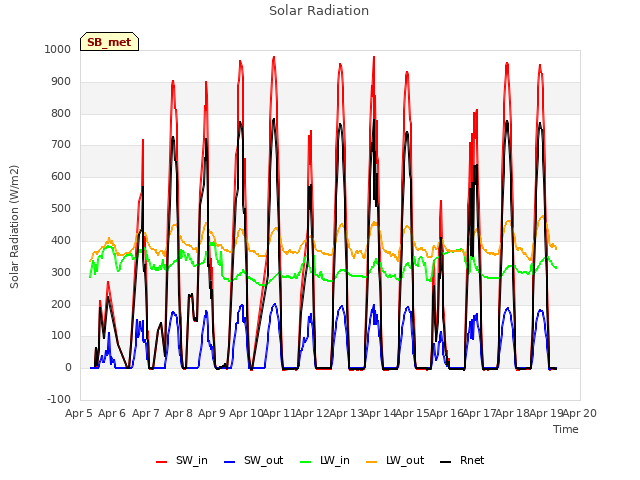Click the Apr 12 x-axis label
The image size is (640, 480).
(x=313, y=413)
